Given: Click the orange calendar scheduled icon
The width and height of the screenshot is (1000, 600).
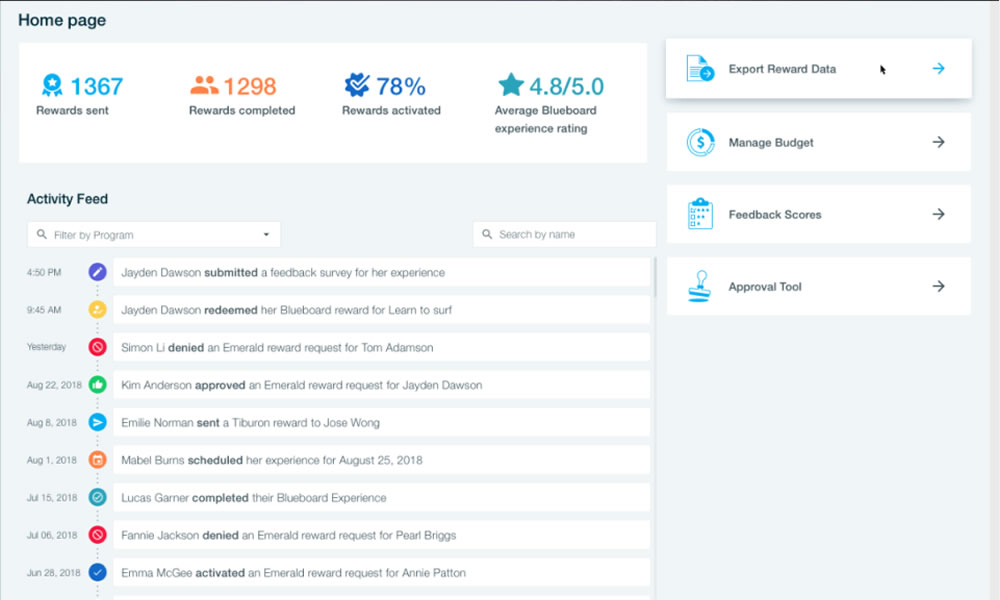Looking at the screenshot, I should pyautogui.click(x=97, y=460).
